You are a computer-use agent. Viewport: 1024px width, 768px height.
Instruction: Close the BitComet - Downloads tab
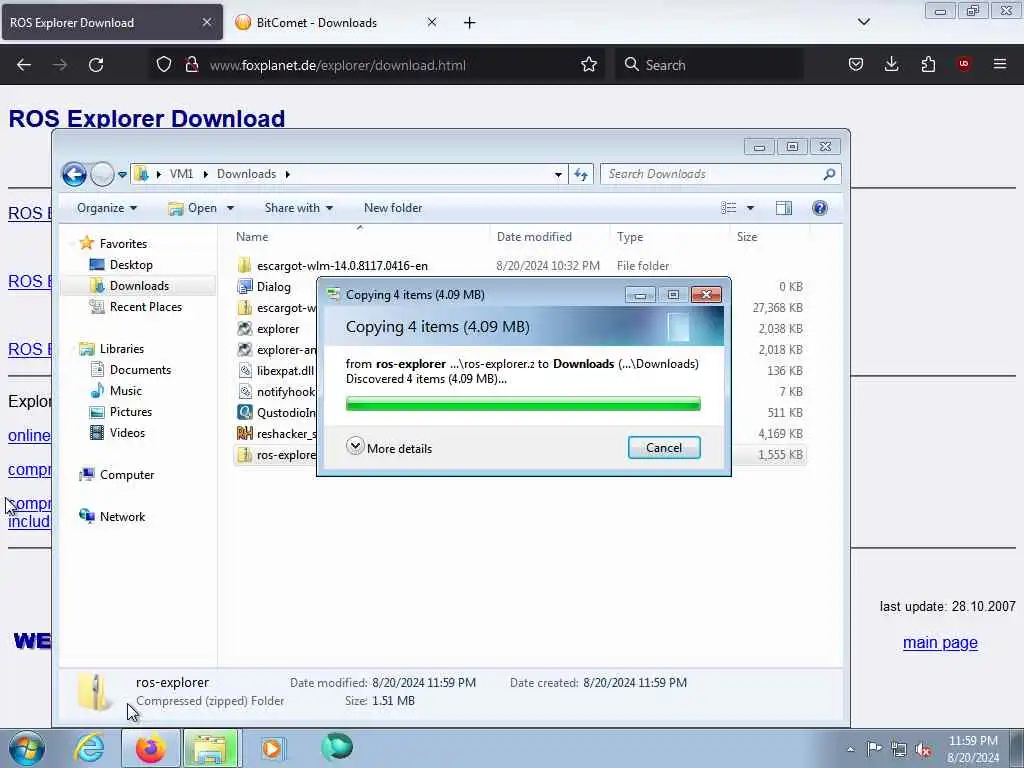point(432,22)
